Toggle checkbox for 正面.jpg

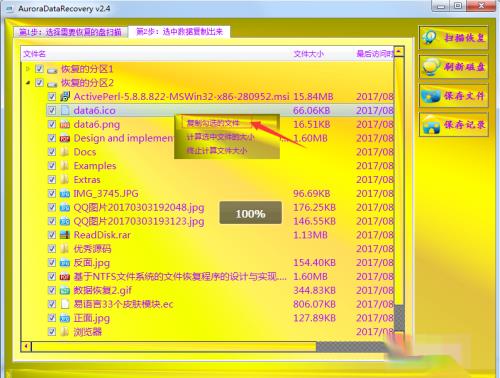[x=52, y=318]
